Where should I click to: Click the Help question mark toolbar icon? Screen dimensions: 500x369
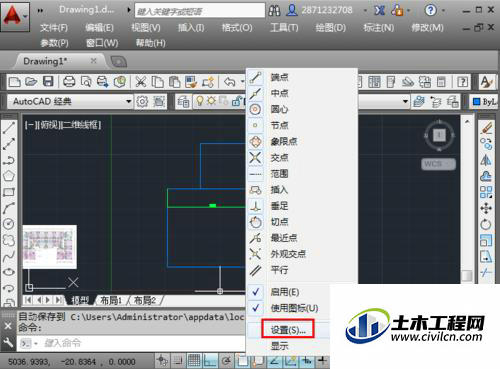[x=463, y=82]
